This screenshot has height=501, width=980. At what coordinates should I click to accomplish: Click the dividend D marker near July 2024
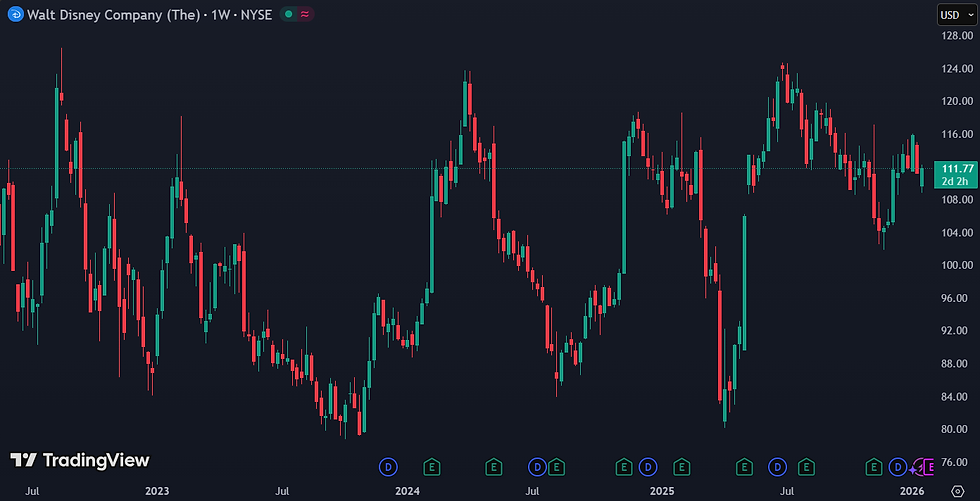click(536, 466)
